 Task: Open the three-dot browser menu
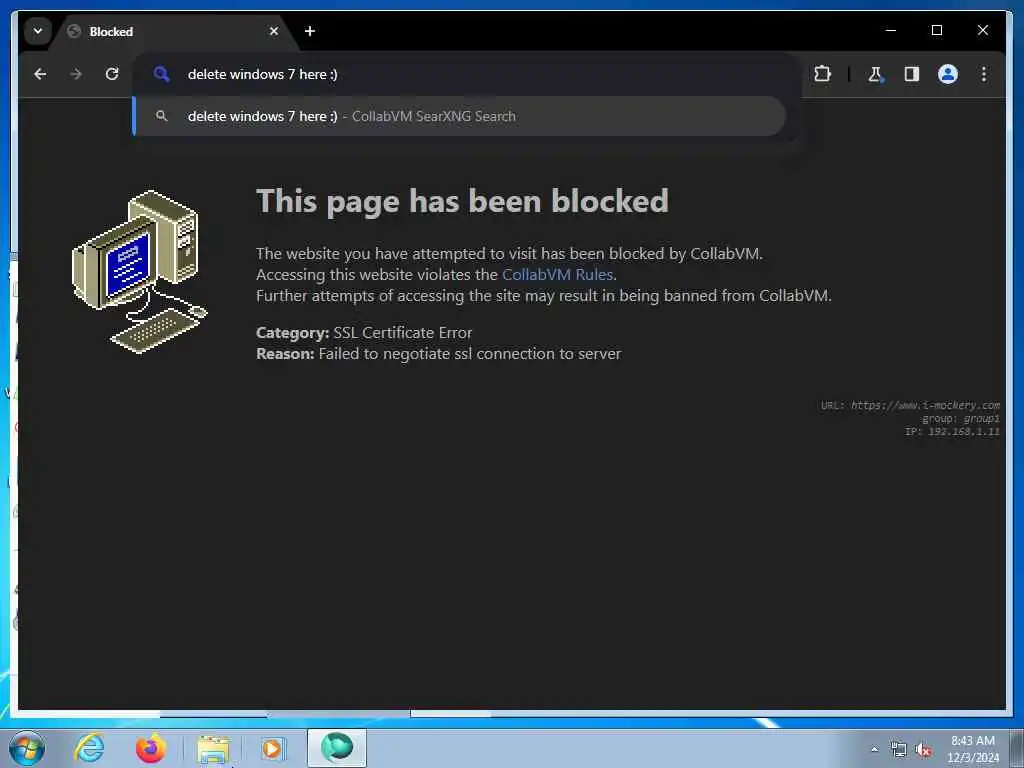click(x=984, y=74)
